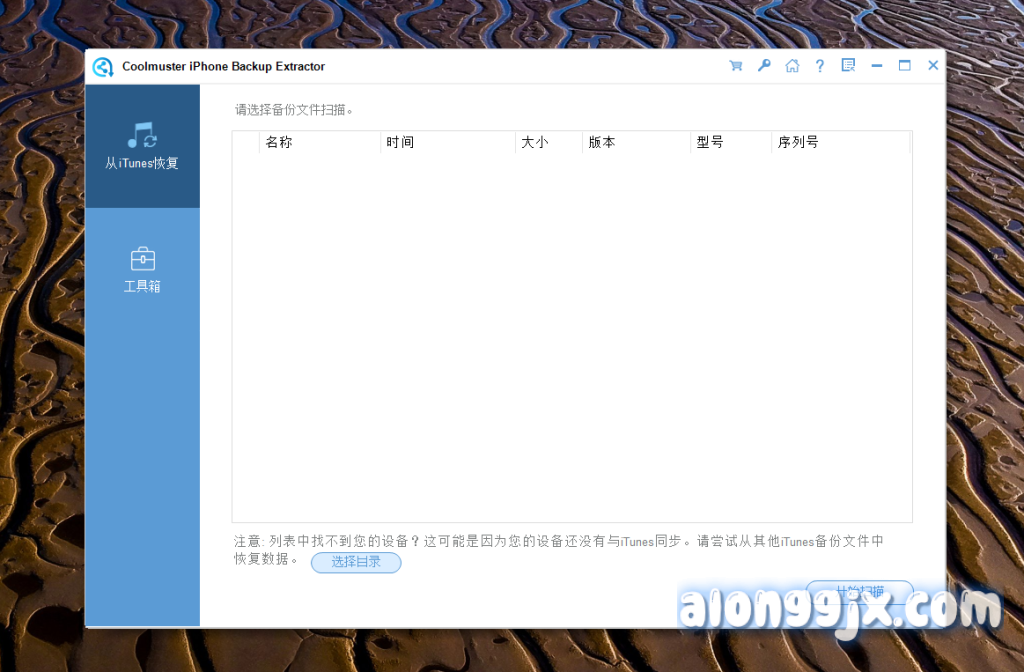Click the key register icon
The height and width of the screenshot is (672, 1024).
(x=764, y=66)
